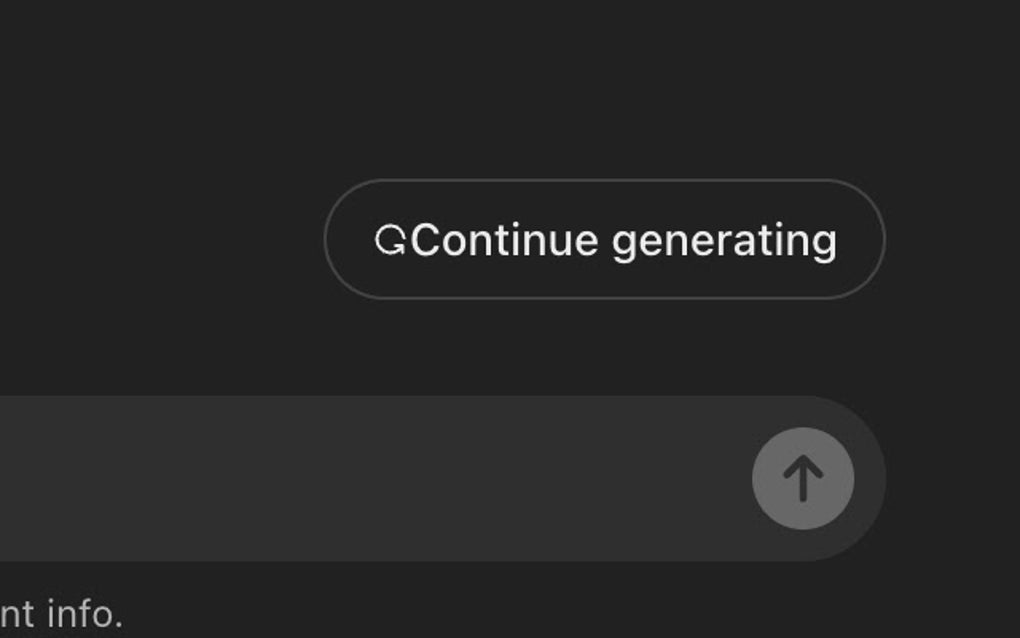This screenshot has height=638, width=1020.
Task: Click the Continue generating button
Action: point(604,239)
